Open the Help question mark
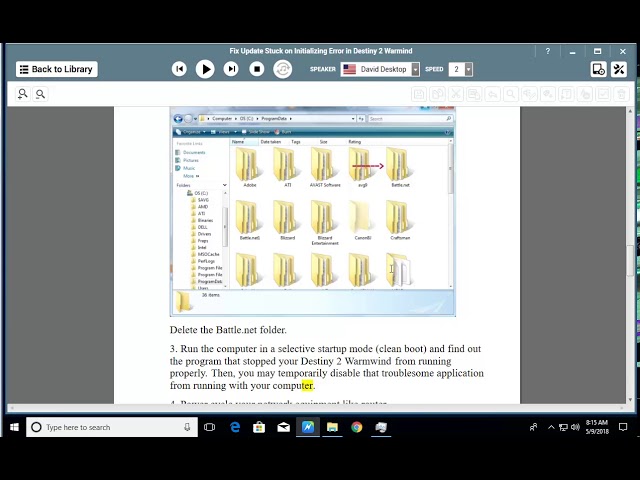Viewport: 640px width, 480px height. tap(548, 51)
